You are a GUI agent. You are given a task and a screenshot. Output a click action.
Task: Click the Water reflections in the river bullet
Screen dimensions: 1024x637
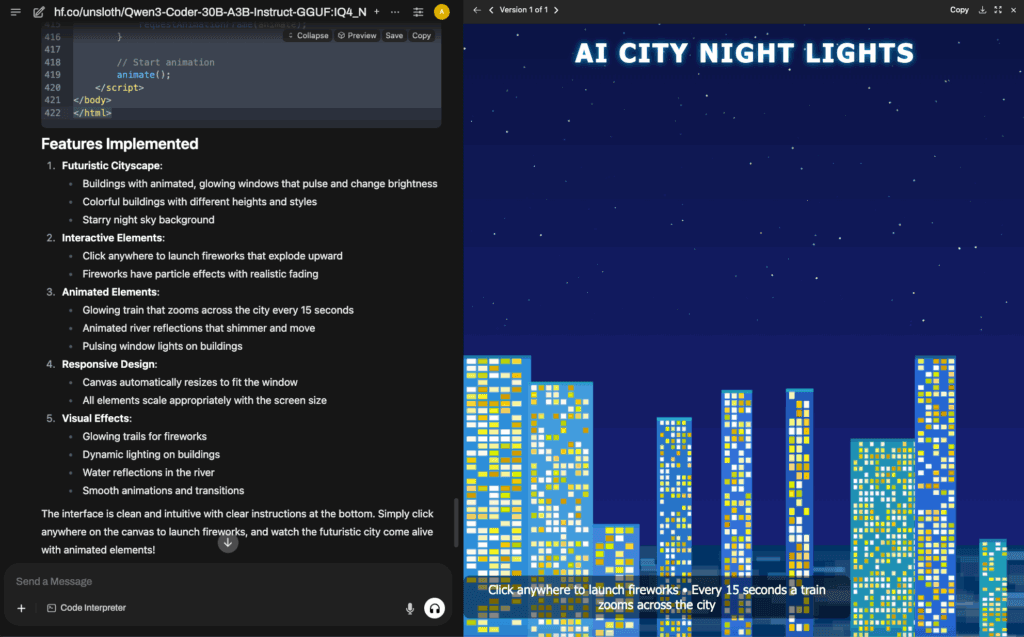pos(148,472)
